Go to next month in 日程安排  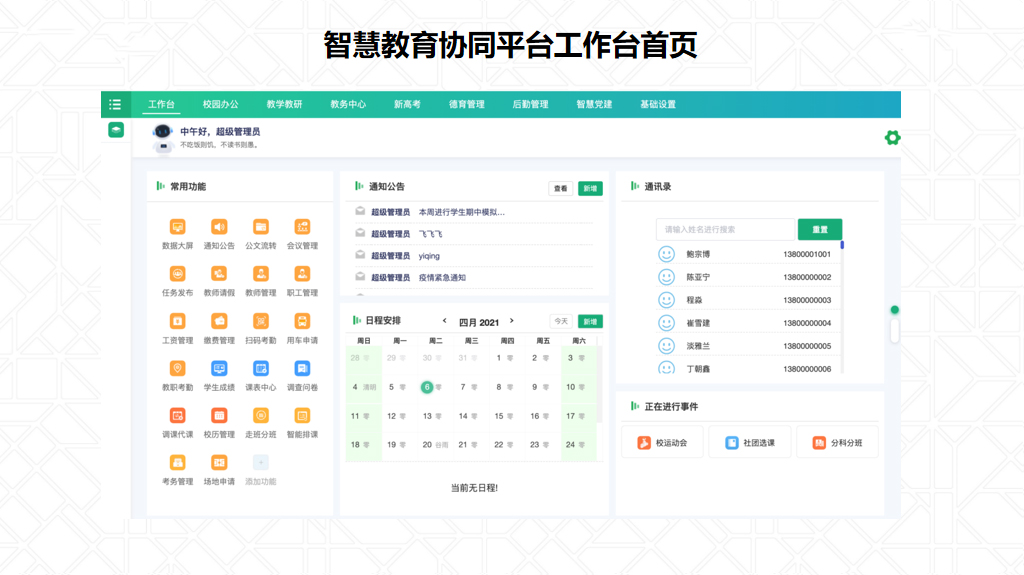[512, 321]
